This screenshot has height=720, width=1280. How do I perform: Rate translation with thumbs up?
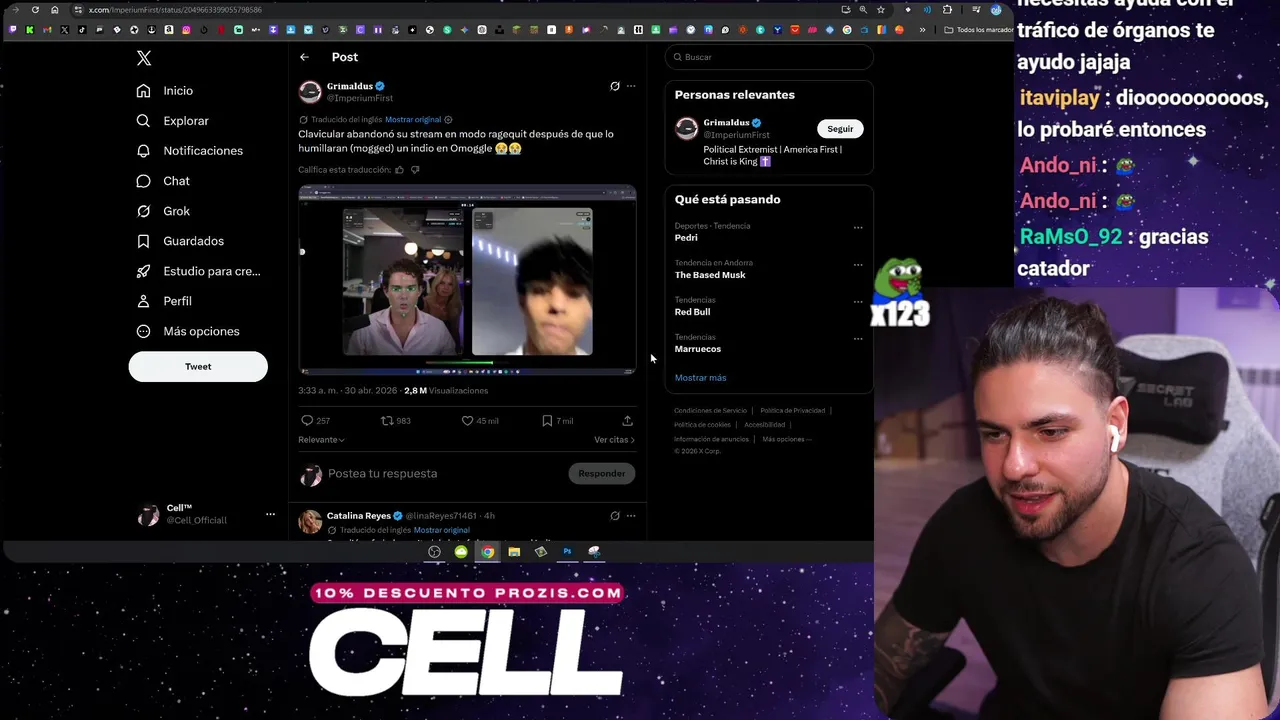(x=399, y=170)
